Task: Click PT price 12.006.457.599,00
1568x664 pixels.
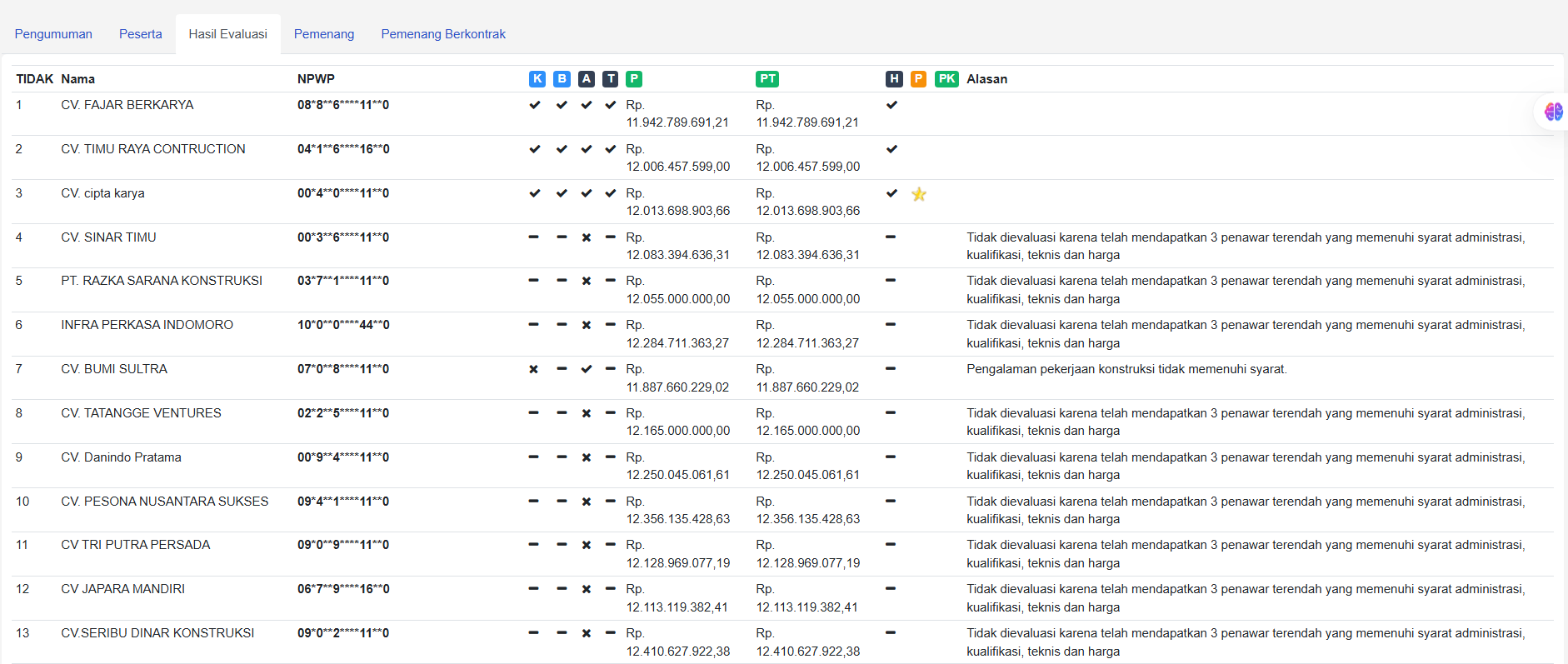Action: [x=808, y=167]
